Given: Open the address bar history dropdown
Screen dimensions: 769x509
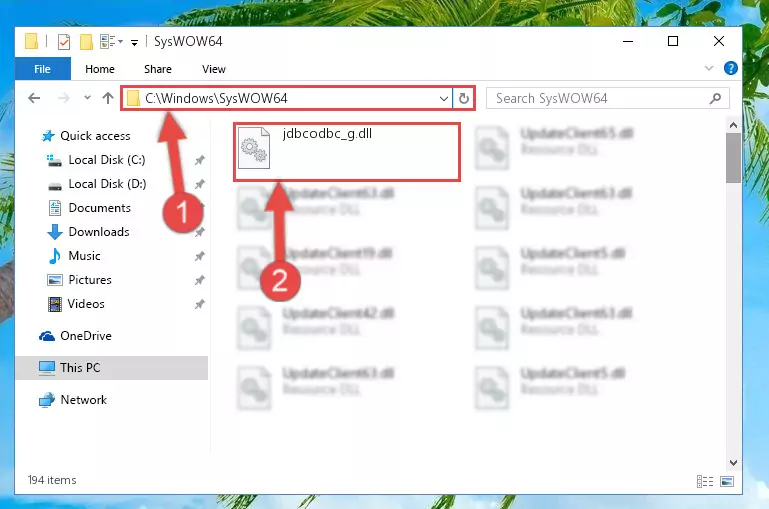Looking at the screenshot, I should pyautogui.click(x=443, y=99).
